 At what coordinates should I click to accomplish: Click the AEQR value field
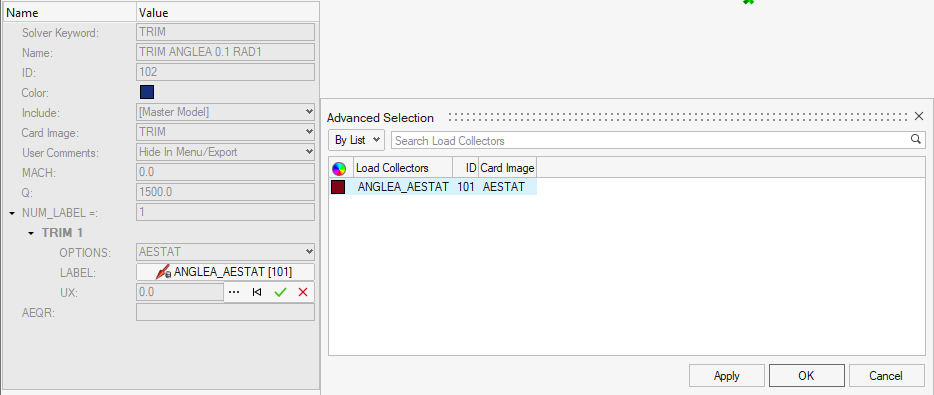225,313
